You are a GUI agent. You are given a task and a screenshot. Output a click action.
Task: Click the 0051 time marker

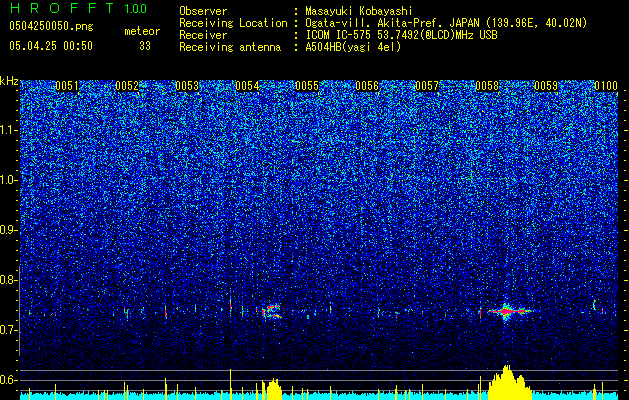point(67,86)
